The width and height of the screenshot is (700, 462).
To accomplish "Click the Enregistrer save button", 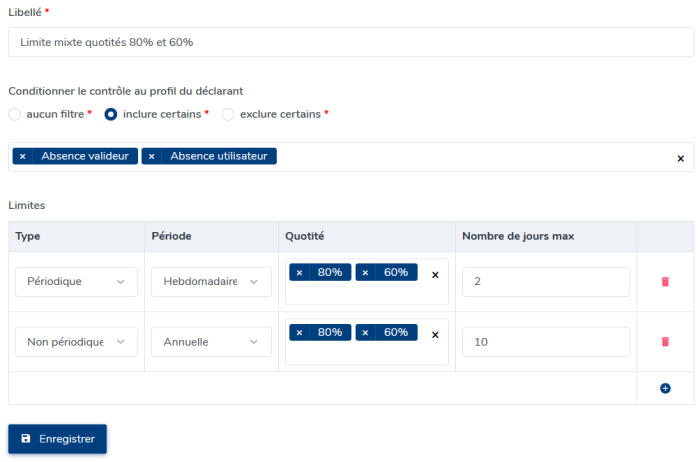I will click(58, 439).
